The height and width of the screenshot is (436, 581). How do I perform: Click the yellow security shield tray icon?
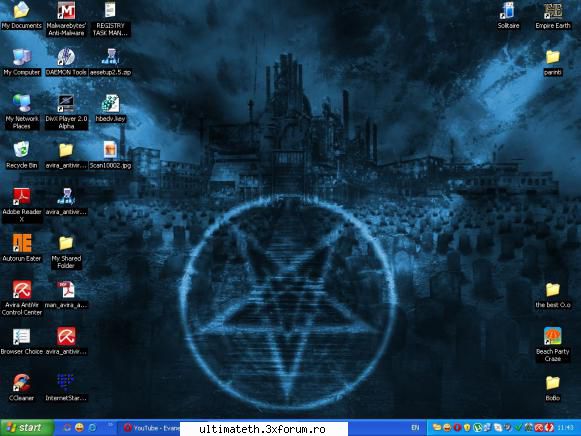[467, 428]
